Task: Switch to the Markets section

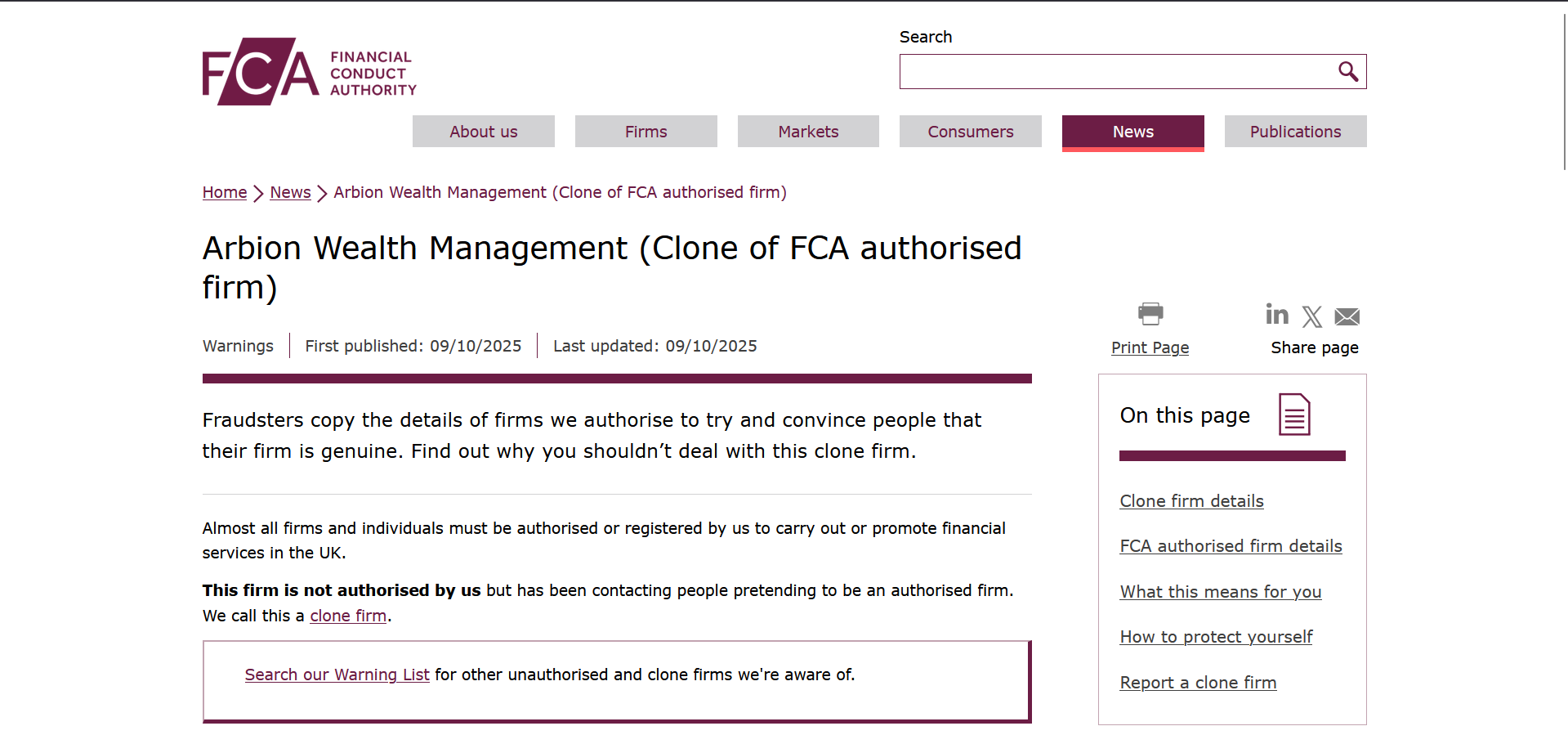Action: [x=807, y=132]
